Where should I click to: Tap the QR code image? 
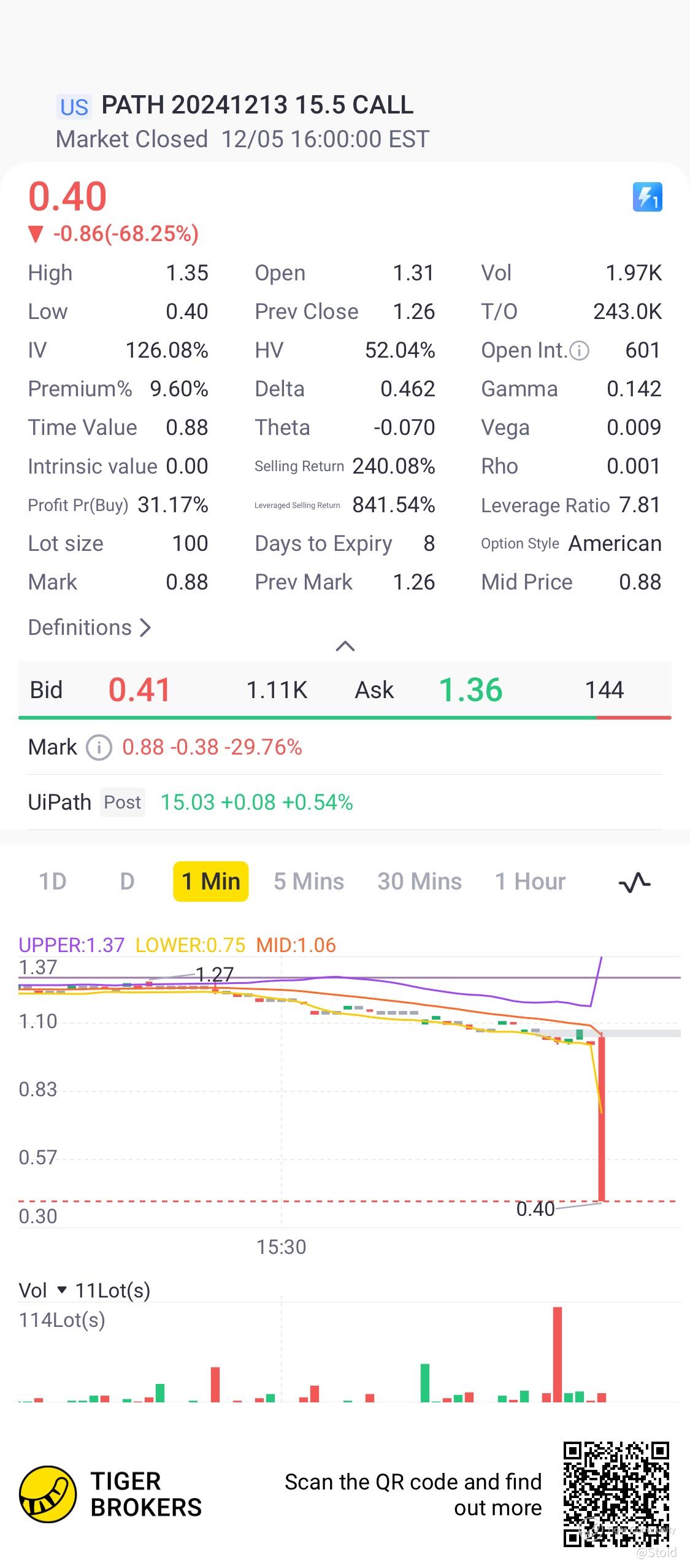(x=616, y=1494)
